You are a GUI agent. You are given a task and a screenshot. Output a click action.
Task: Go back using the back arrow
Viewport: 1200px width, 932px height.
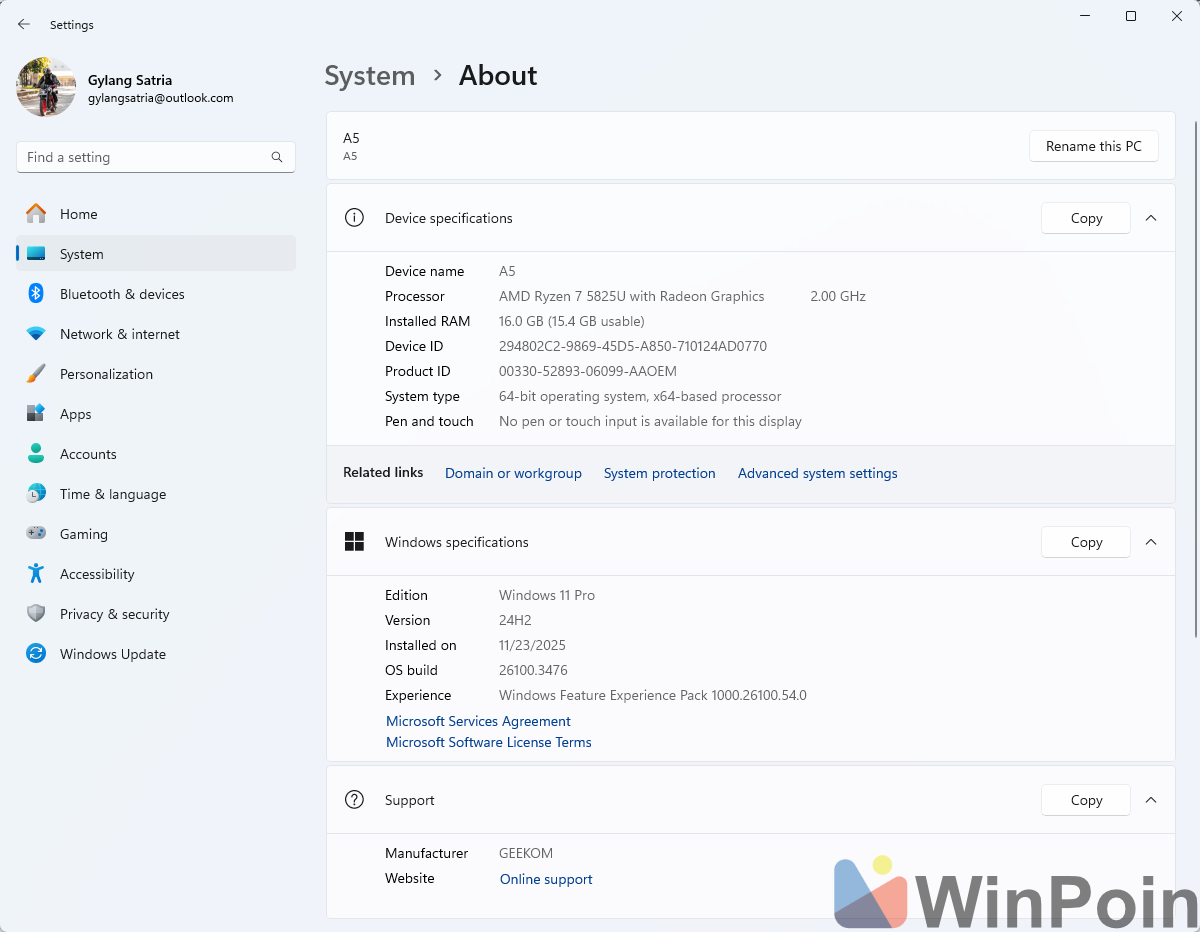click(x=24, y=25)
